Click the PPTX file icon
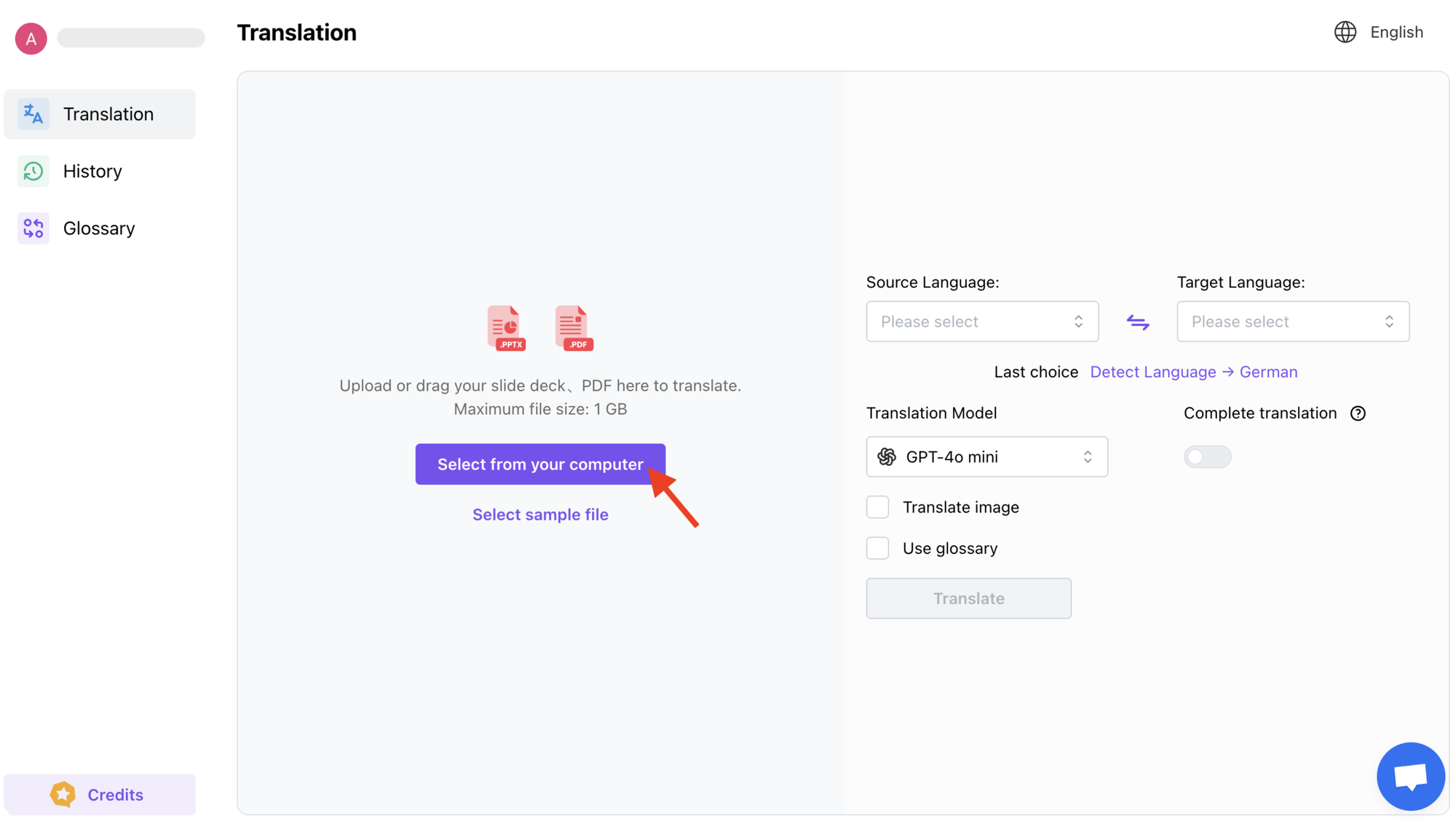This screenshot has width=1456, height=821. [507, 328]
